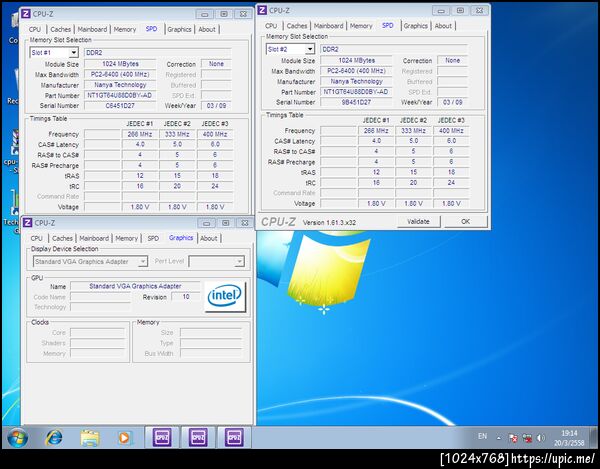Switch to CPU tab in Slot #2 window
The width and height of the screenshot is (600, 469).
click(271, 26)
